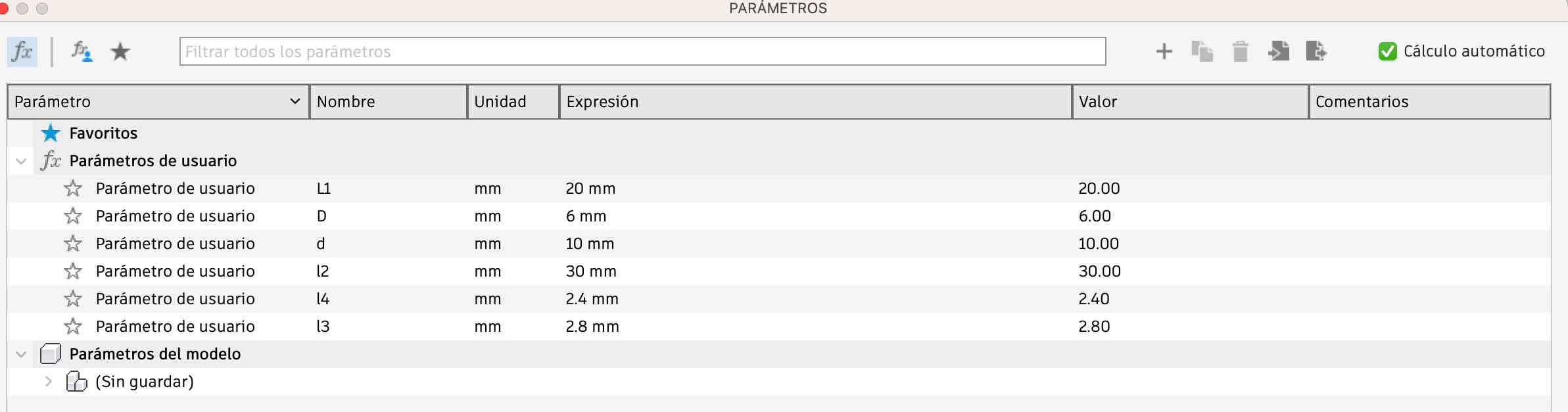Collapse the Parámetros de usuario group

coord(21,161)
